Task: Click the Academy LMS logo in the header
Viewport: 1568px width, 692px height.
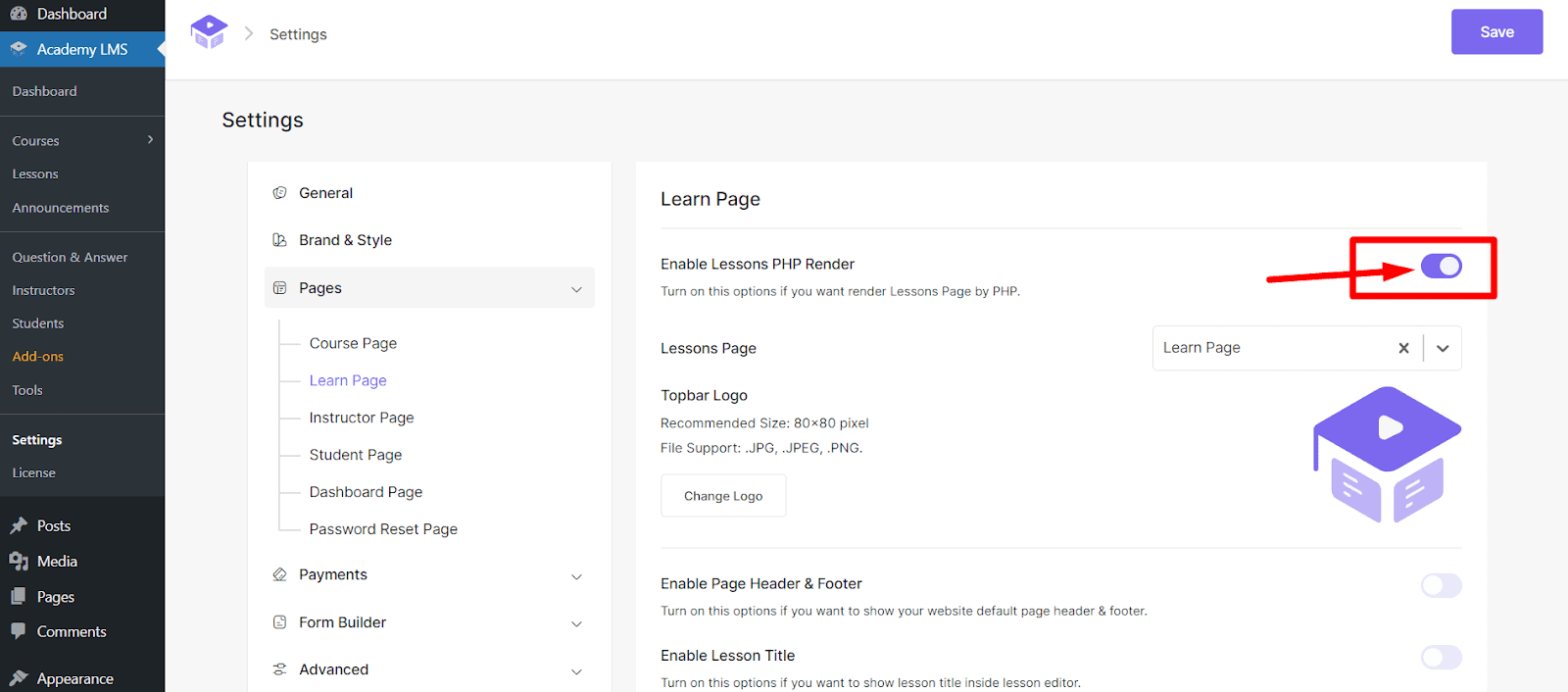Action: [x=209, y=32]
